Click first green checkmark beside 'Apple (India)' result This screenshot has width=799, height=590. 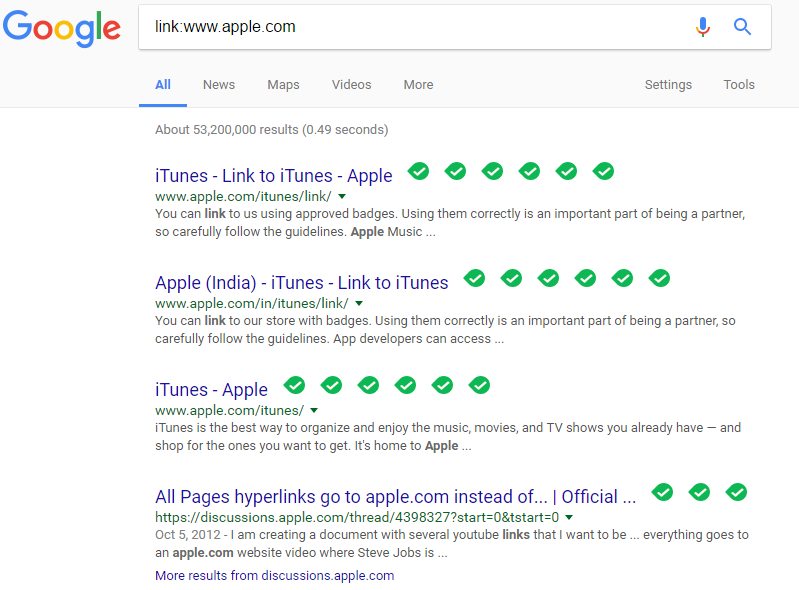click(474, 278)
